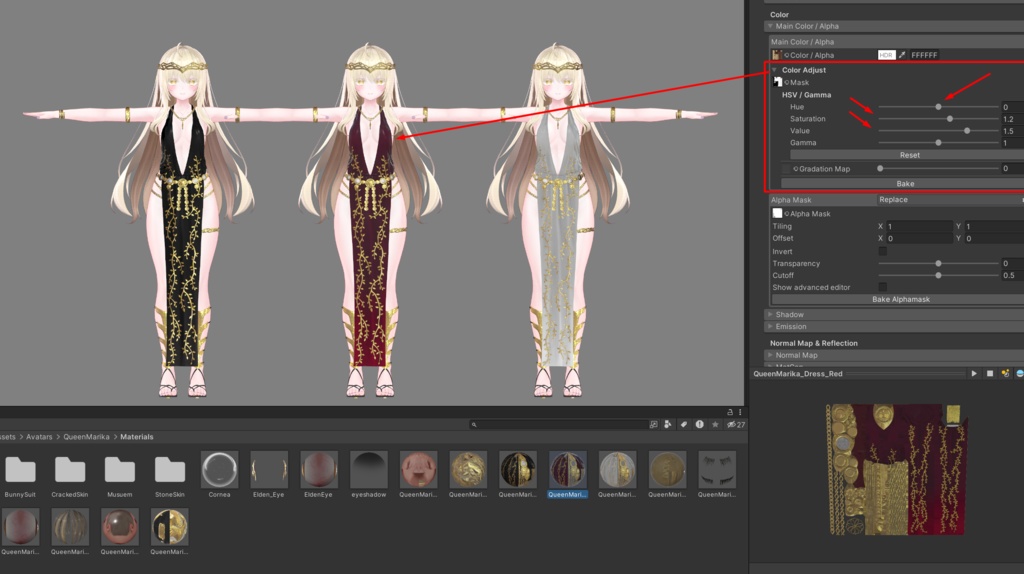Click the search by label tag icon

684,424
